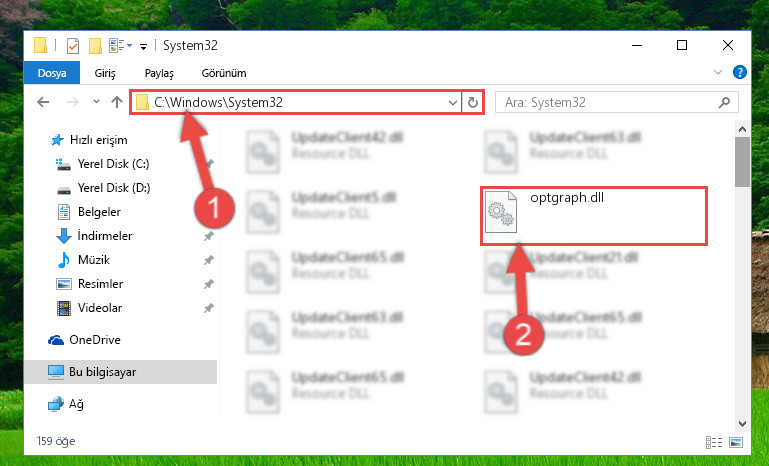The width and height of the screenshot is (769, 466).
Task: Click the New folder quick access icon
Action: click(95, 46)
